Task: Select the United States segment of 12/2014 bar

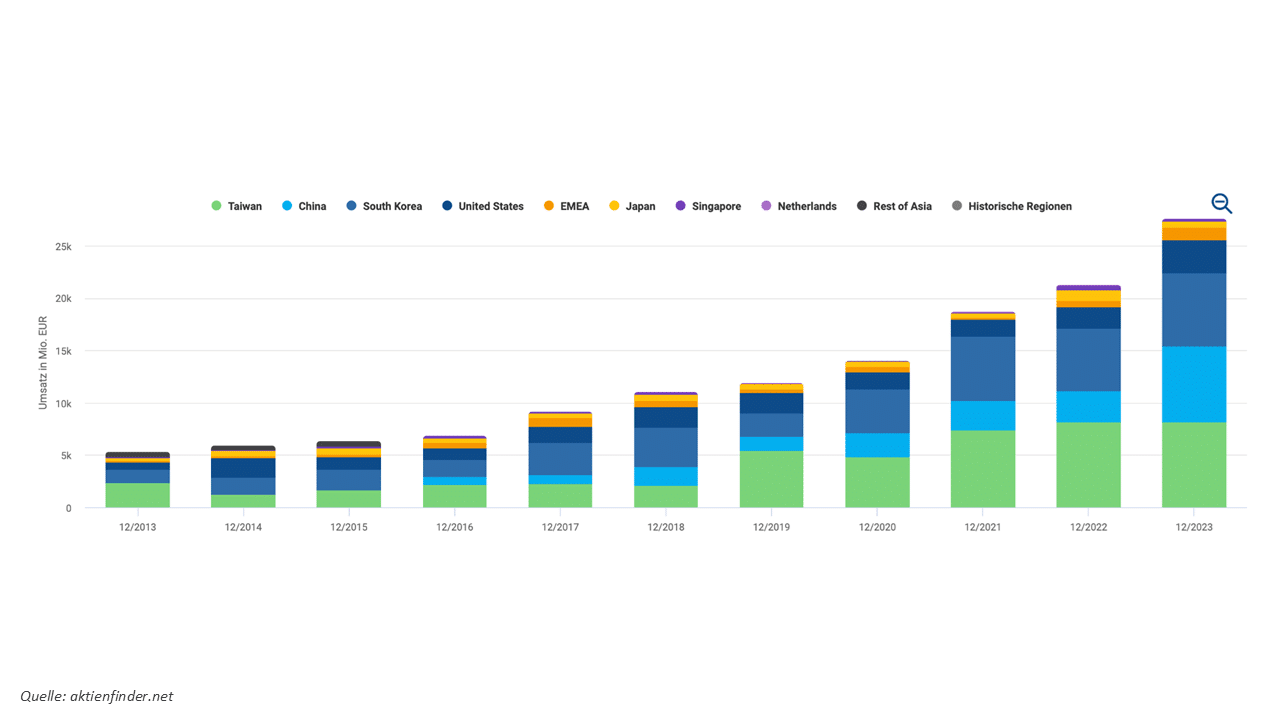Action: [x=243, y=467]
